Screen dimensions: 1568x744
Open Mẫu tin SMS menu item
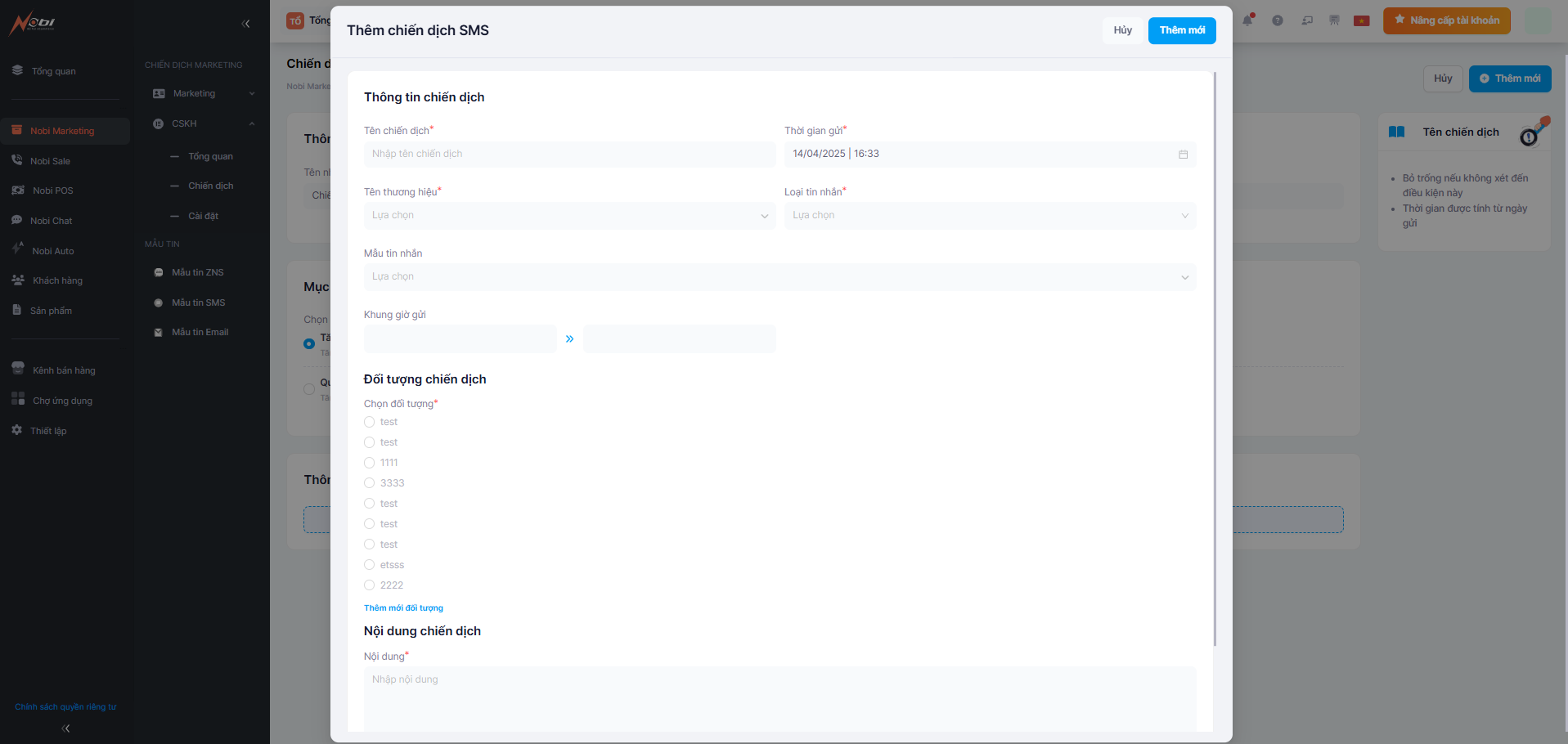pyautogui.click(x=198, y=303)
